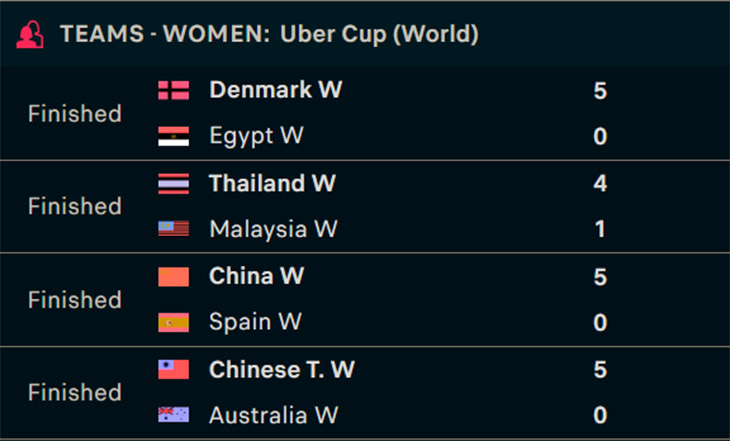Click the Egypt flag icon
Viewport: 730px width, 441px height.
pos(174,136)
